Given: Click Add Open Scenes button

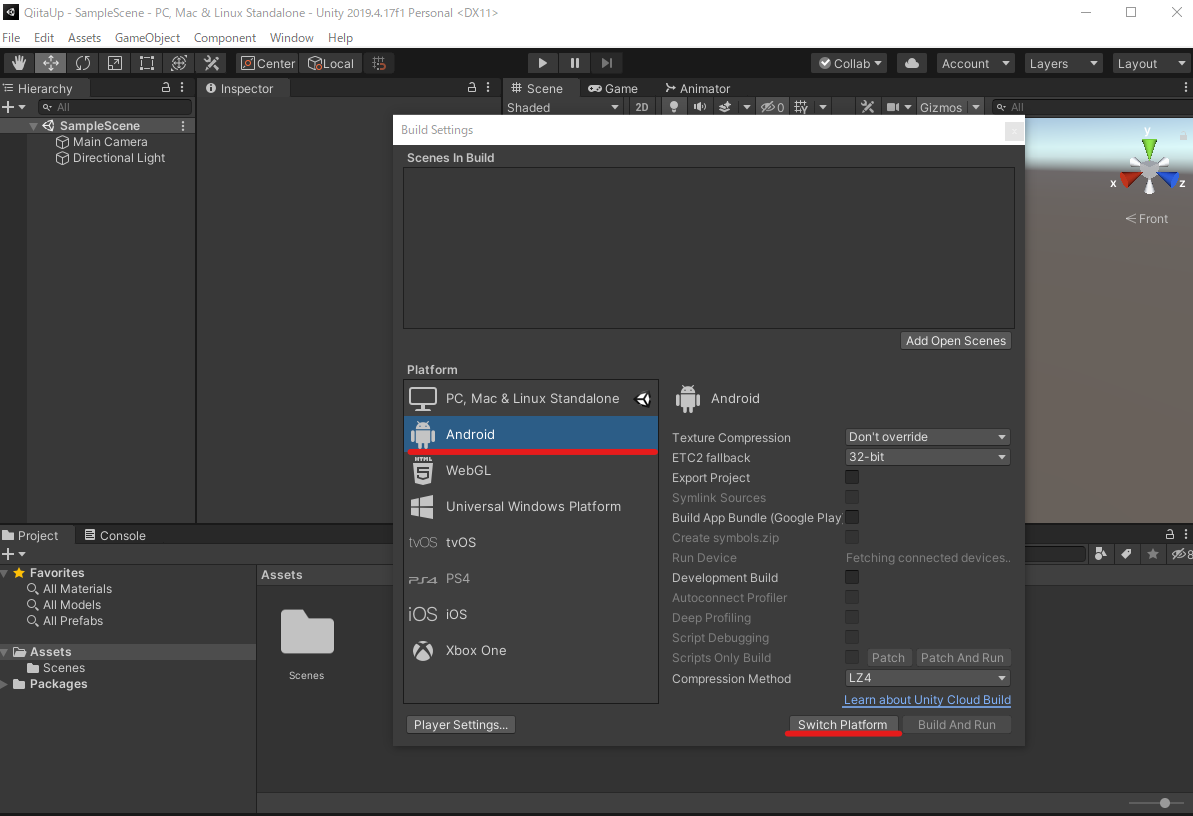Looking at the screenshot, I should tap(956, 340).
